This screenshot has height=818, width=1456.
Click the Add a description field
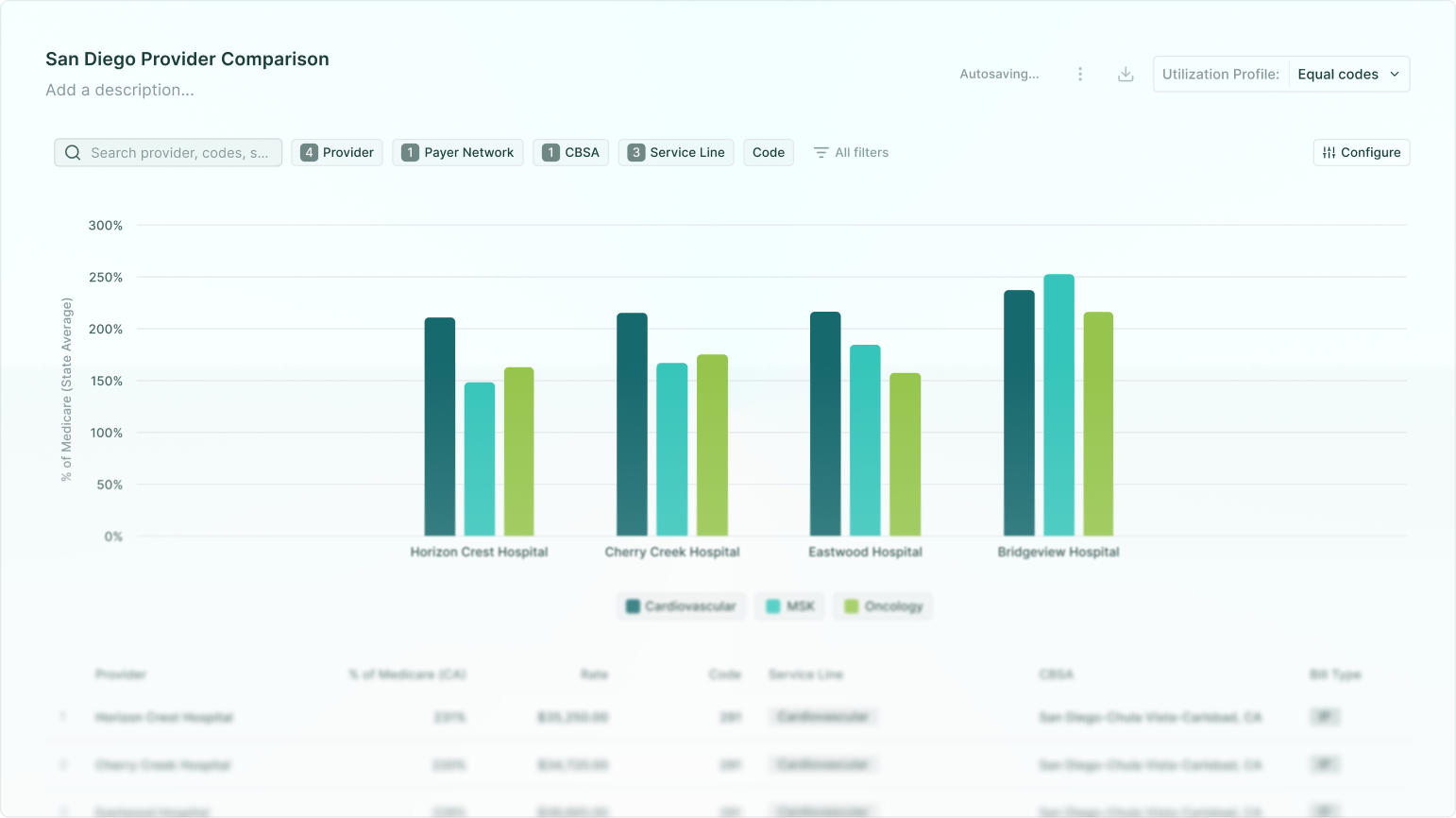point(120,90)
